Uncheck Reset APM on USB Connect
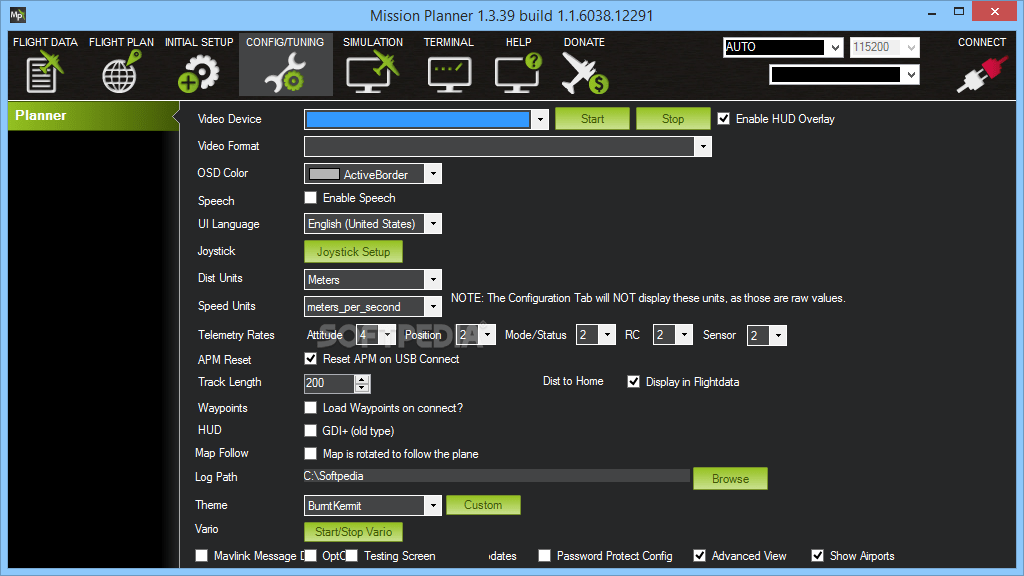The image size is (1024, 576). (311, 359)
